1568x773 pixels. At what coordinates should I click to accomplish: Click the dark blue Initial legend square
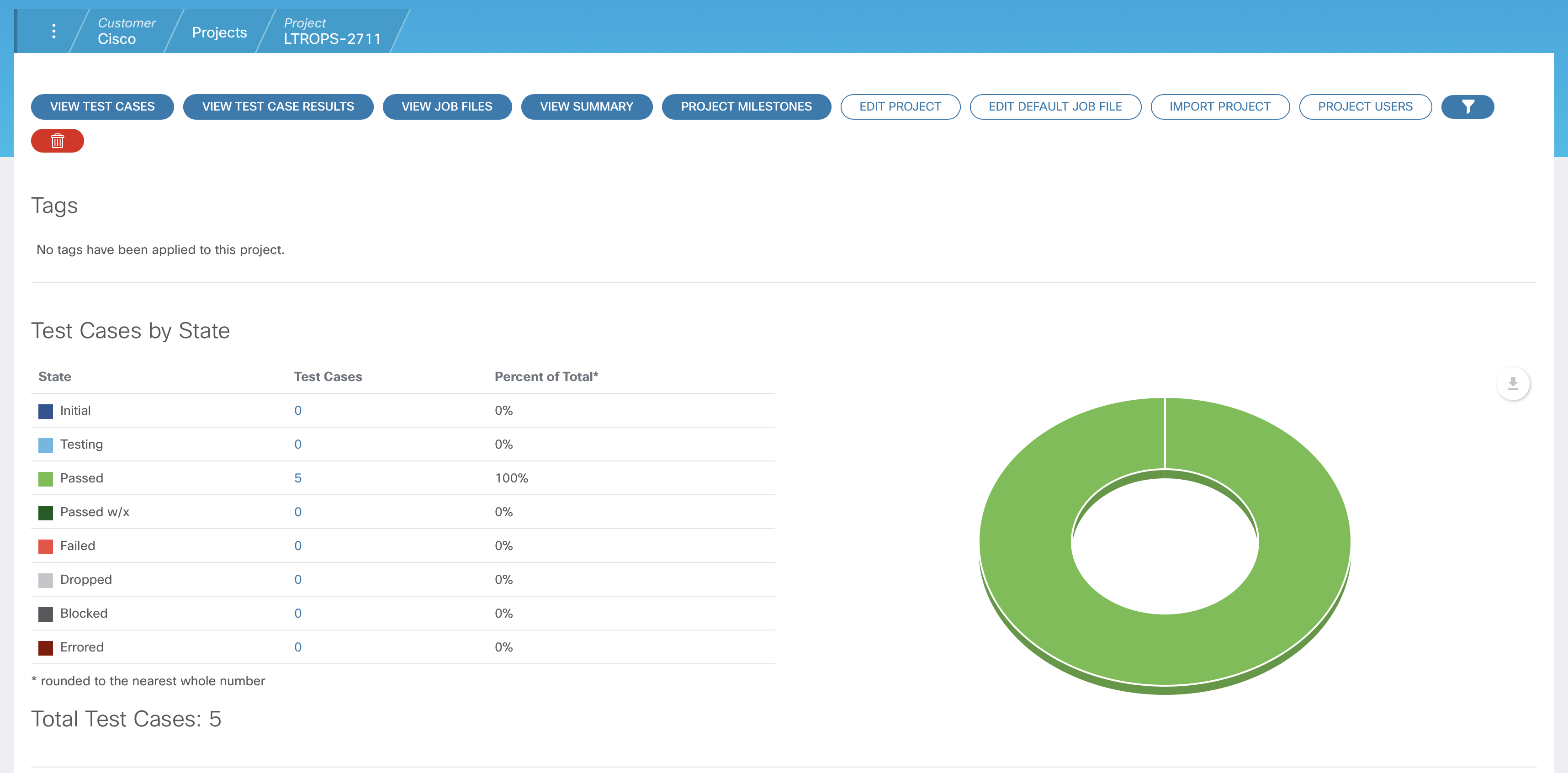pyautogui.click(x=46, y=412)
